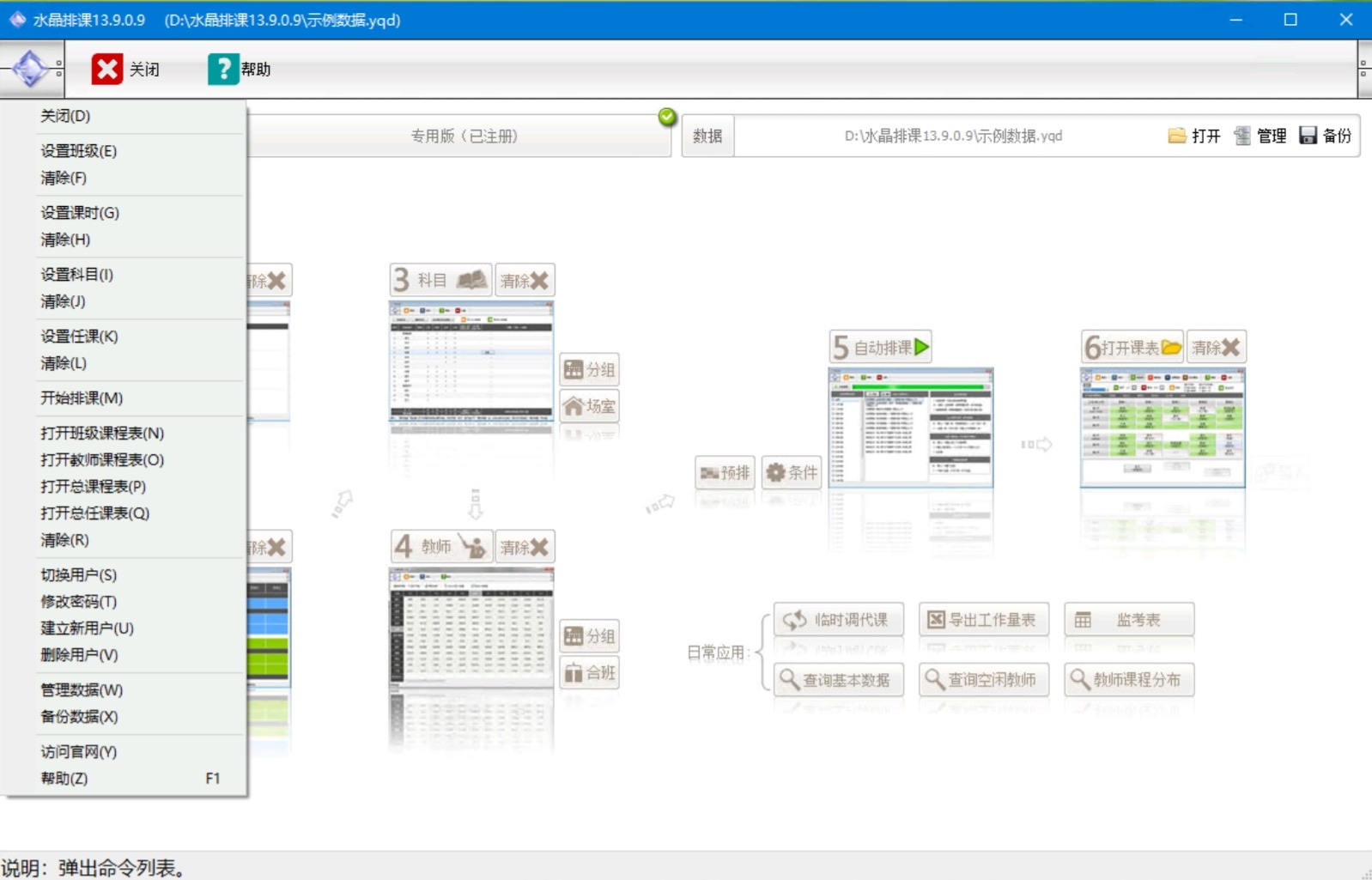1372x880 pixels.
Task: Select menu item 开始排课(M)
Action: tap(124, 398)
